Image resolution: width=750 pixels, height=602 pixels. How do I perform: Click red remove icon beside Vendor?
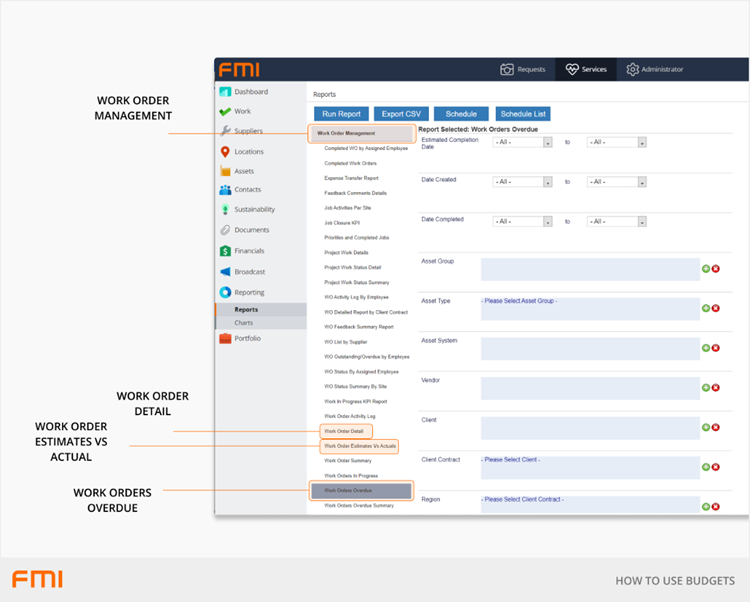[716, 387]
